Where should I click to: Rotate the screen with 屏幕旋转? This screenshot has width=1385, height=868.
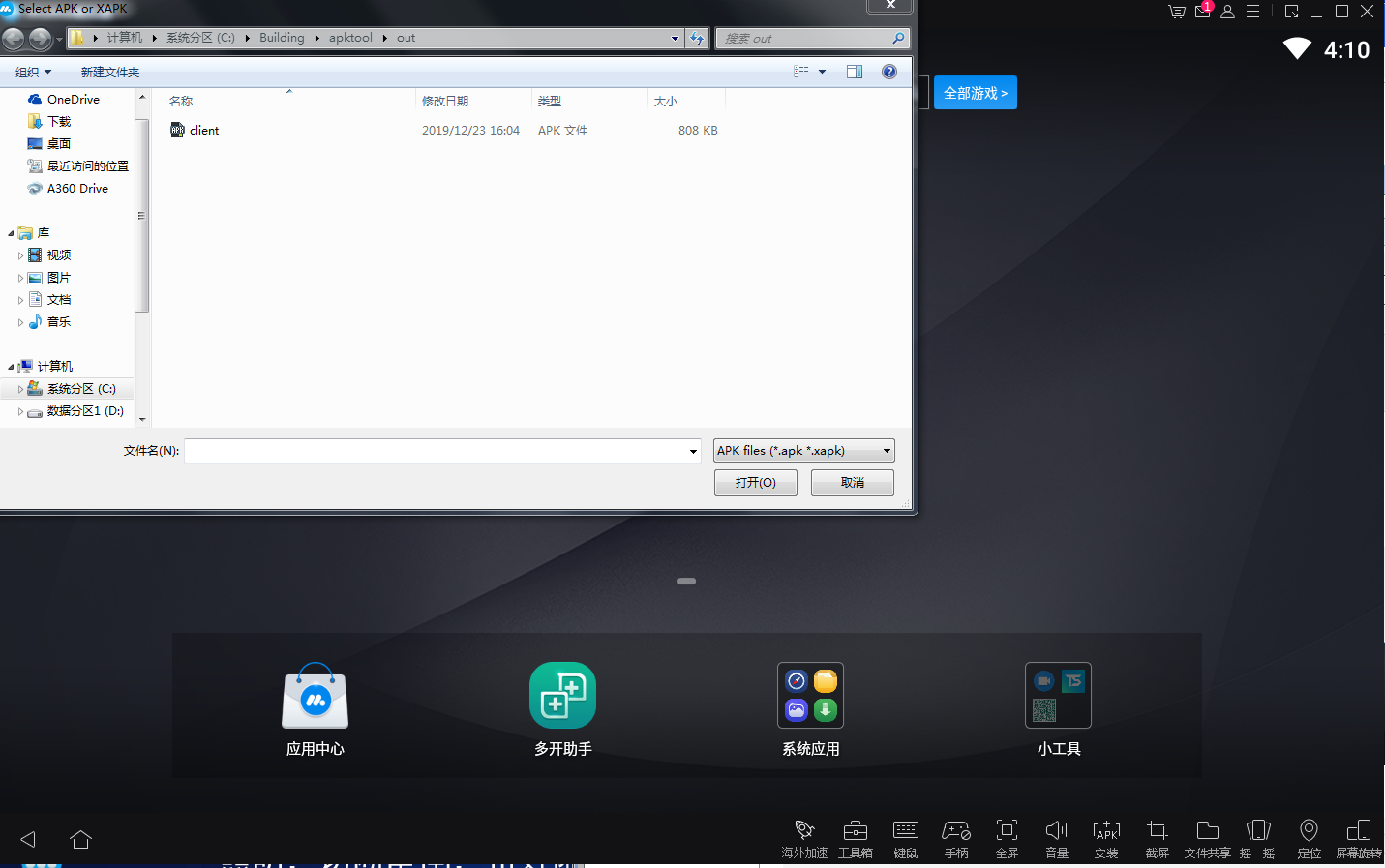tap(1359, 838)
